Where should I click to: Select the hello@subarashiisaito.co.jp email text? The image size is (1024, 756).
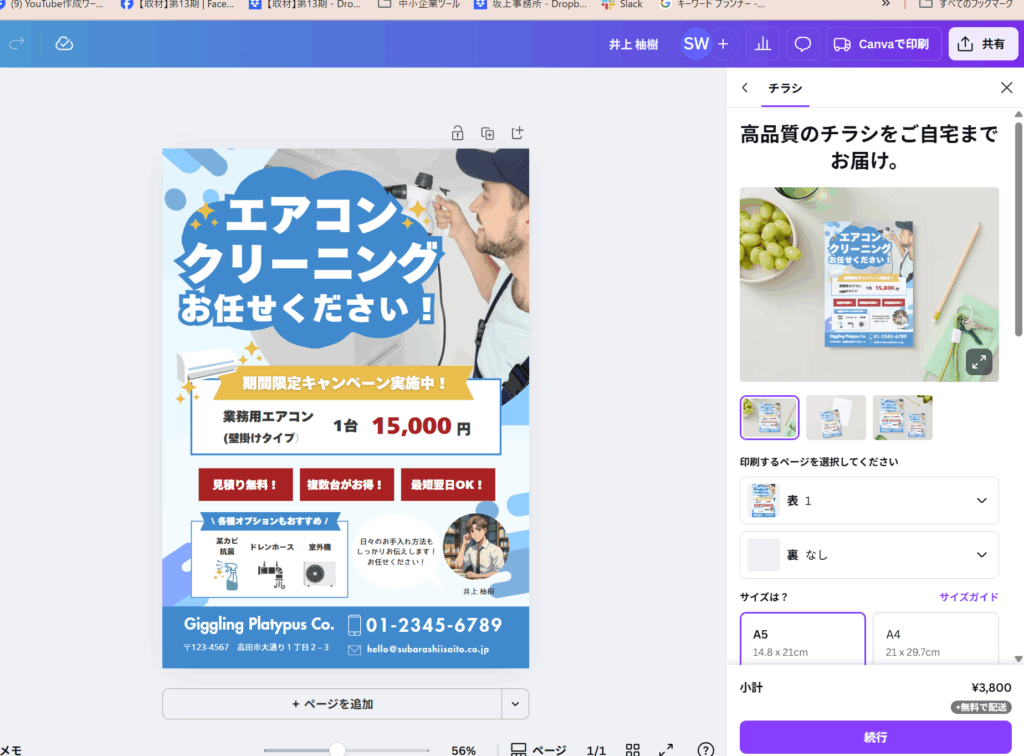click(428, 649)
